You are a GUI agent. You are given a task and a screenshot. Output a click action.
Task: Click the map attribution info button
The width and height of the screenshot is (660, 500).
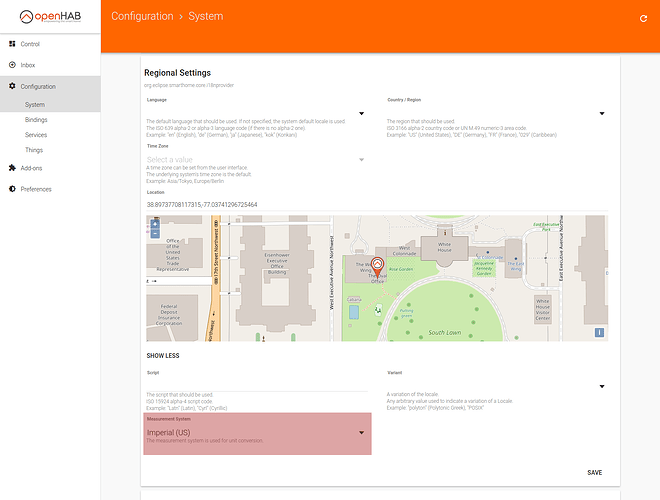click(x=599, y=332)
